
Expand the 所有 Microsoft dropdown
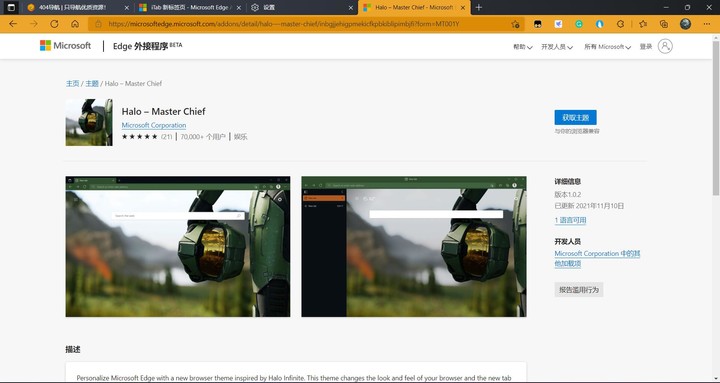point(607,46)
